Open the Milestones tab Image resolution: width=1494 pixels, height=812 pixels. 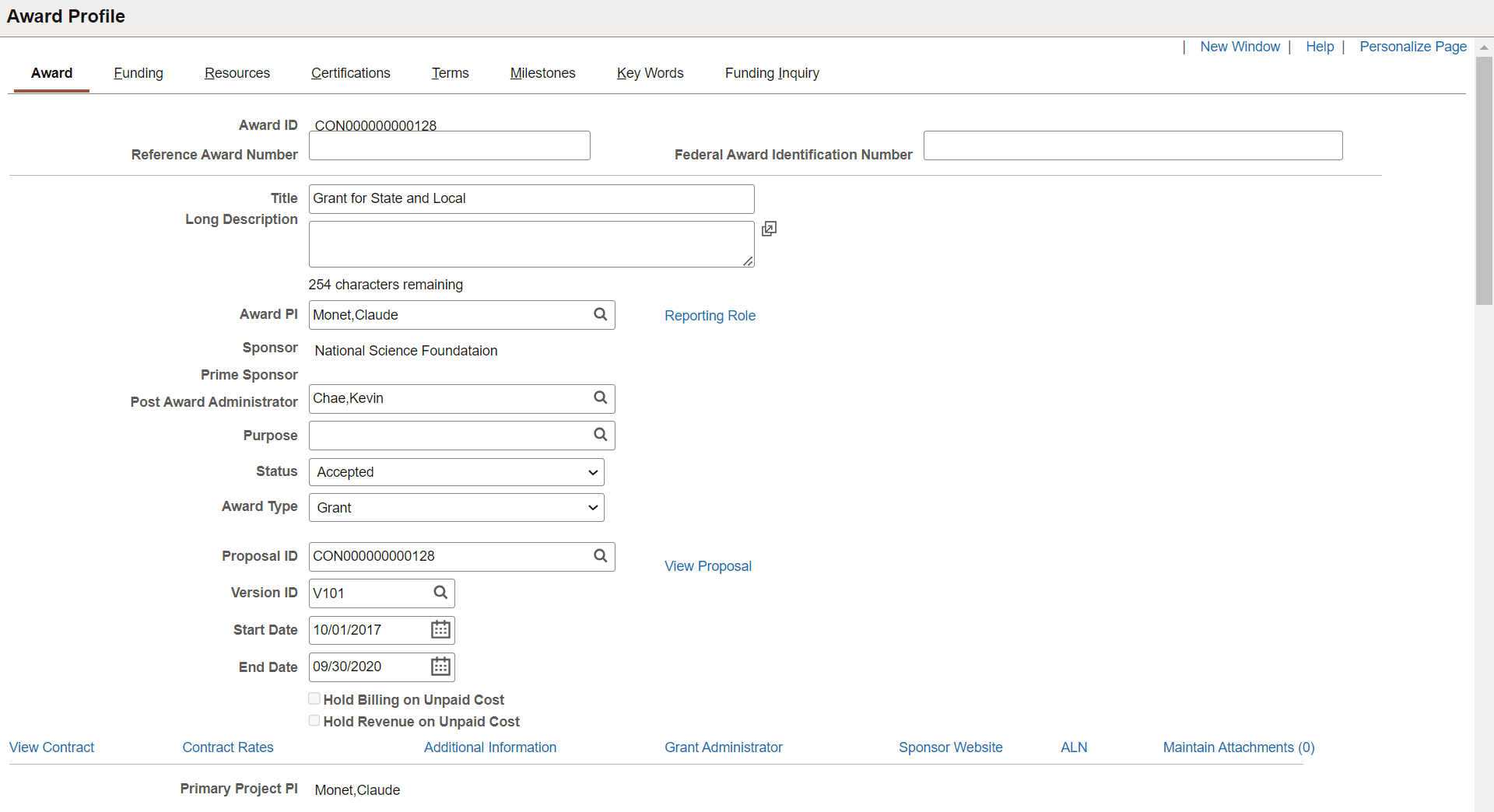pyautogui.click(x=543, y=73)
